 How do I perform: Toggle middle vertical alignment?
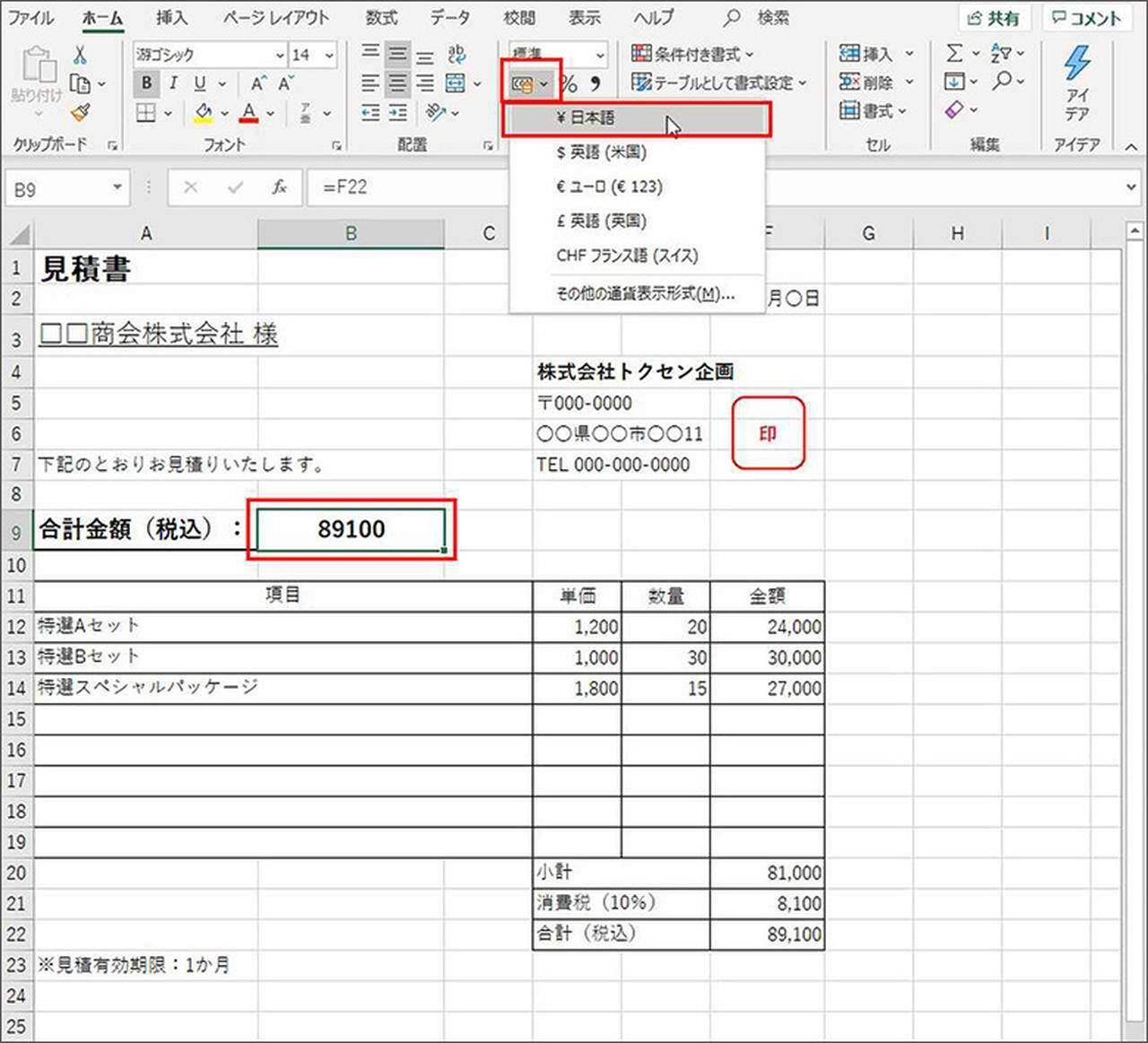click(397, 54)
